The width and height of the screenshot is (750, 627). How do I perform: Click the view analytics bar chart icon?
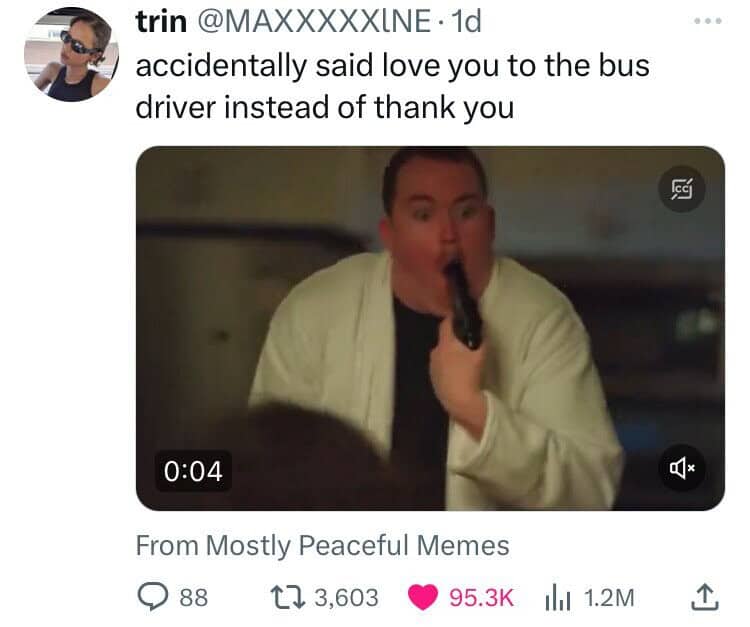point(558,598)
